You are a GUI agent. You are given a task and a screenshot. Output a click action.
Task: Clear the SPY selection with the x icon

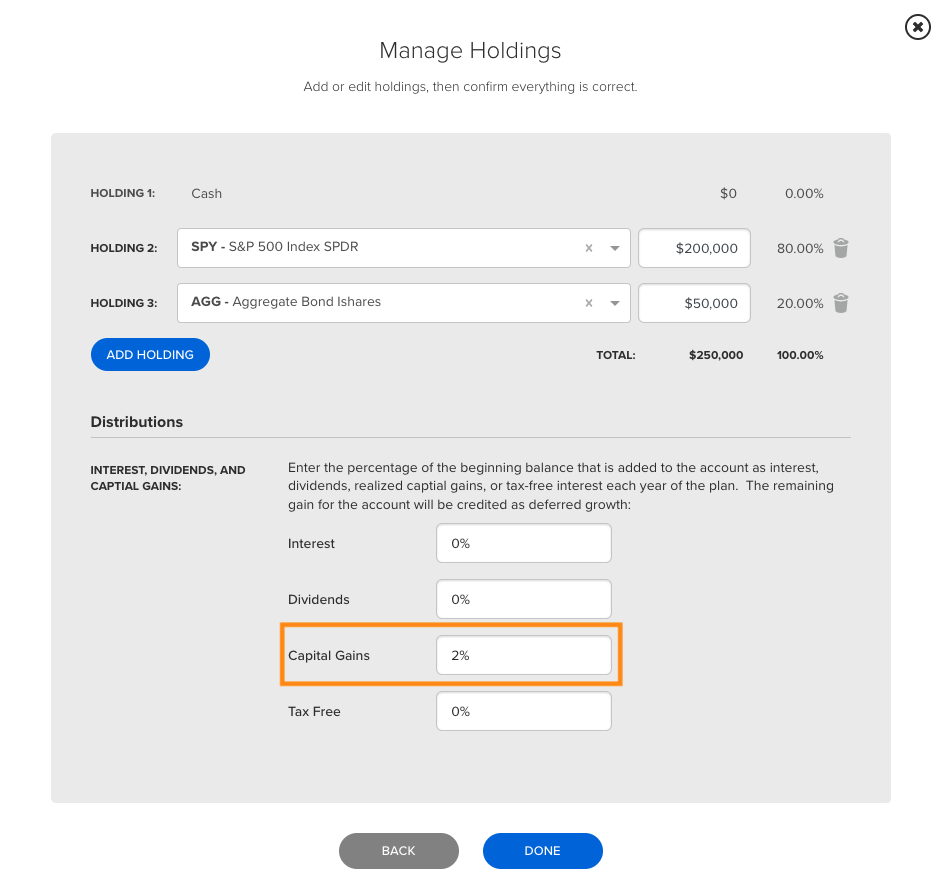pos(589,248)
